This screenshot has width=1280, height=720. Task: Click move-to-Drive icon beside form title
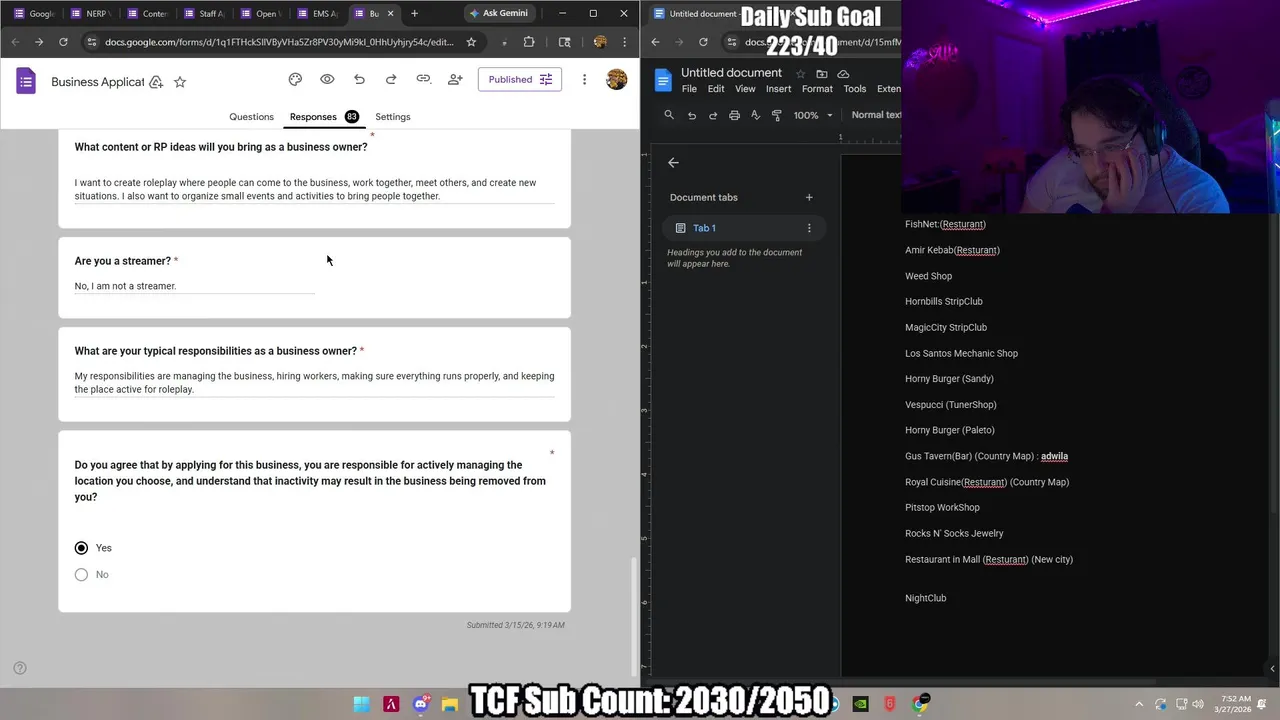pos(156,82)
